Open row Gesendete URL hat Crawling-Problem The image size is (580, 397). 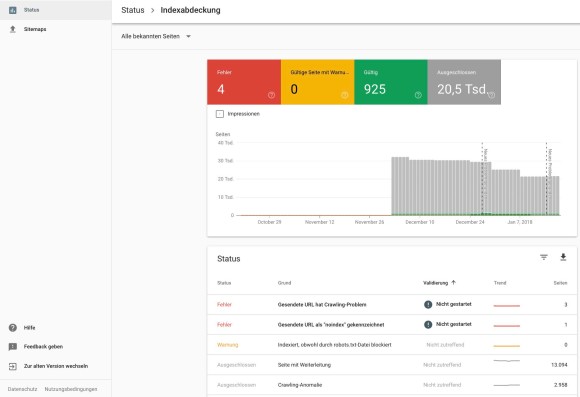[x=392, y=305]
